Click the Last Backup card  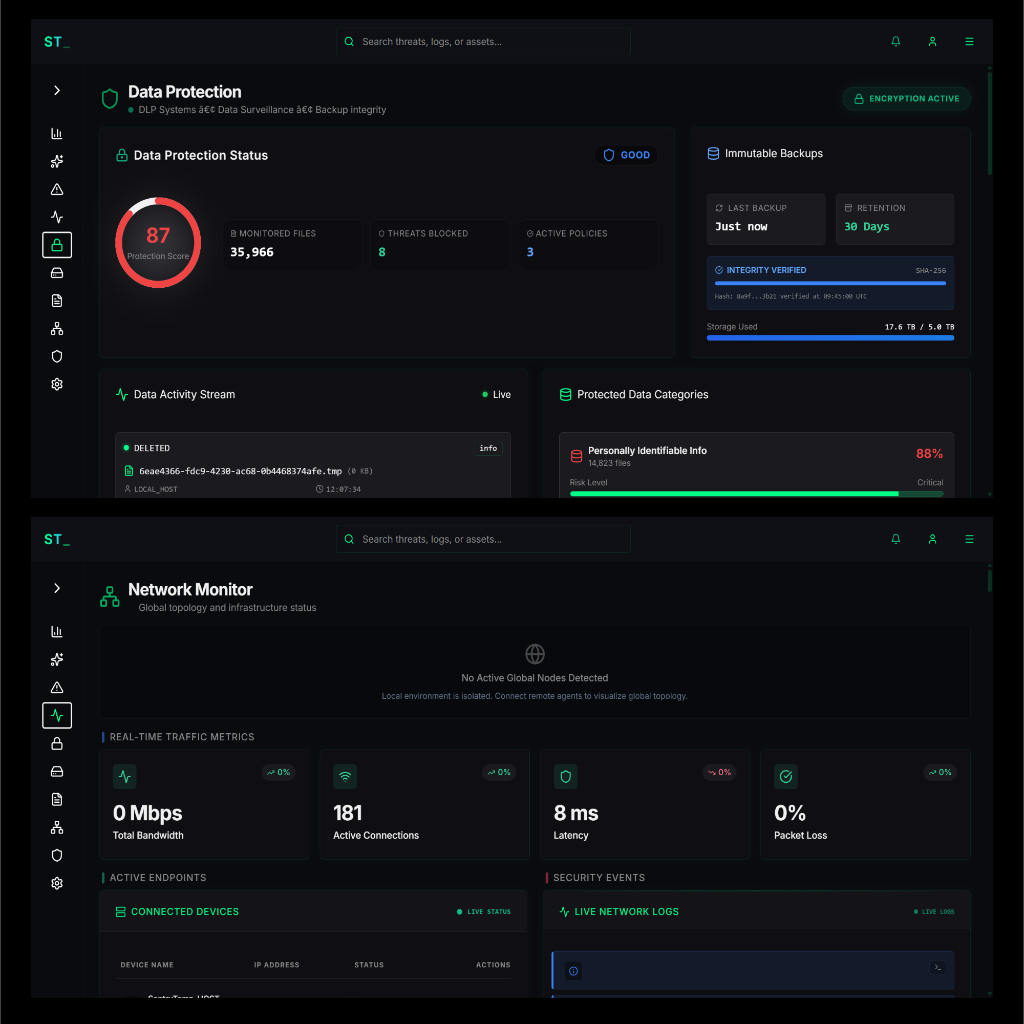766,219
